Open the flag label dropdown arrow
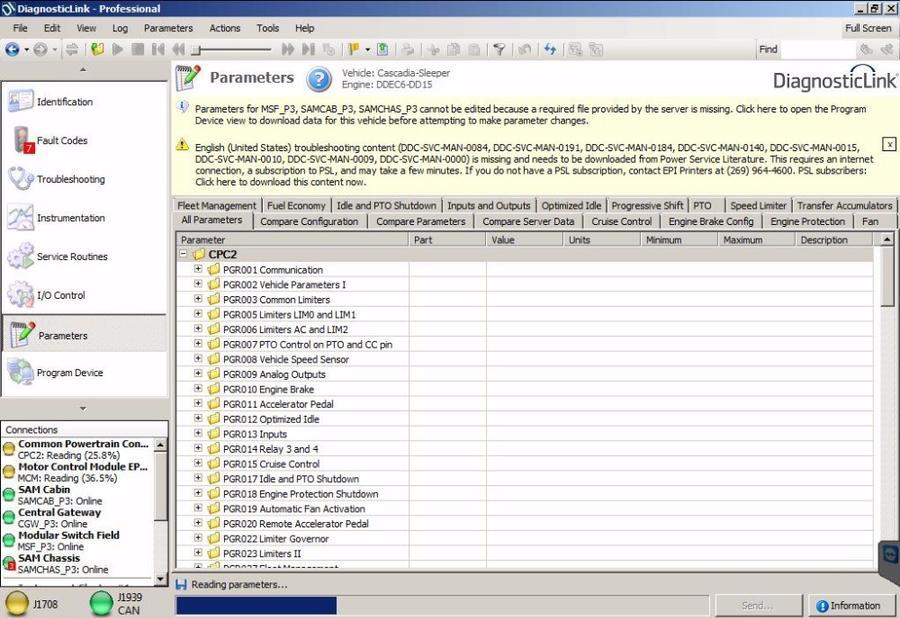The image size is (900, 618). coord(367,50)
